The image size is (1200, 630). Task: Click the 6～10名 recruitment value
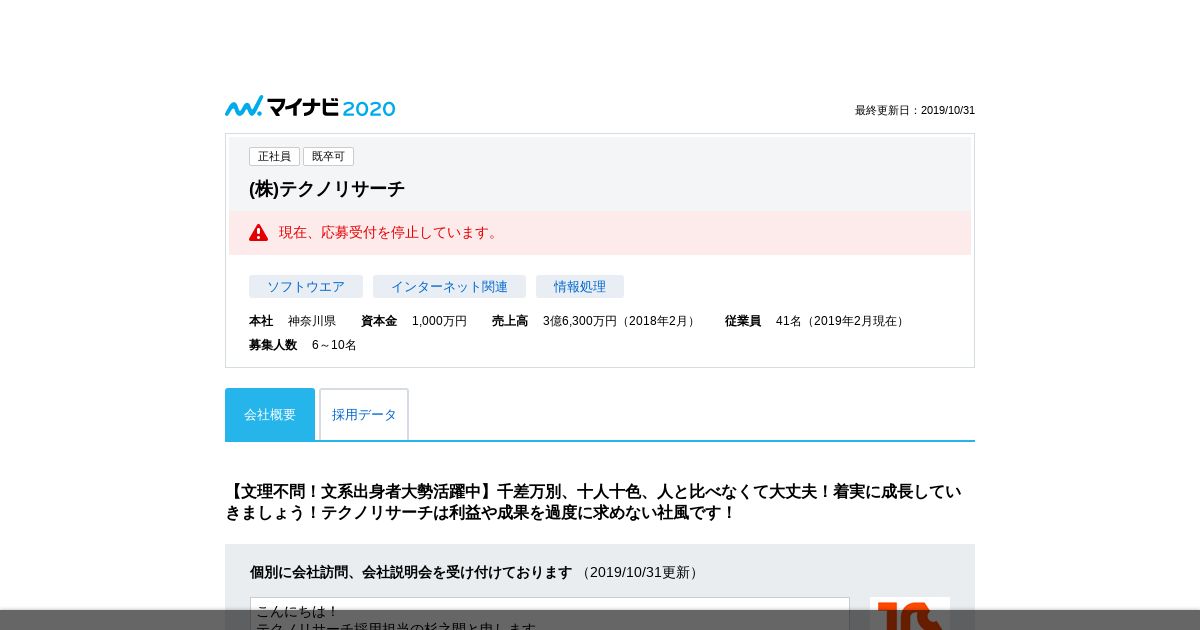[x=334, y=345]
